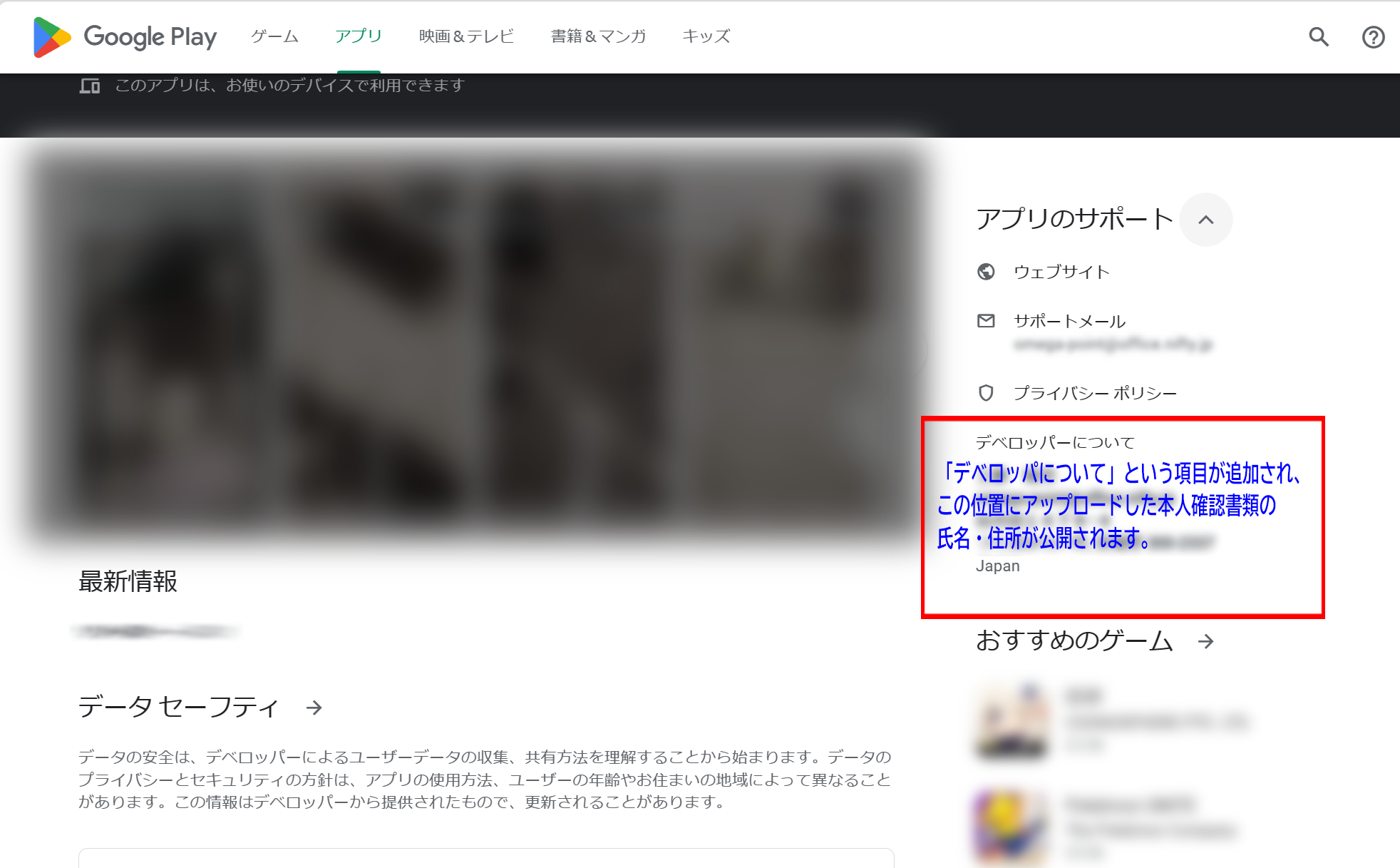The height and width of the screenshot is (868, 1400).
Task: Open the プライバシー ポリシー link
Action: (x=1095, y=393)
